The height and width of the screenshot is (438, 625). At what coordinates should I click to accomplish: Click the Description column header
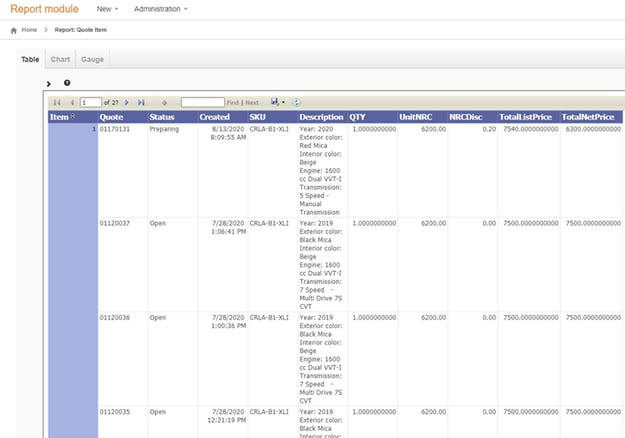coord(321,117)
